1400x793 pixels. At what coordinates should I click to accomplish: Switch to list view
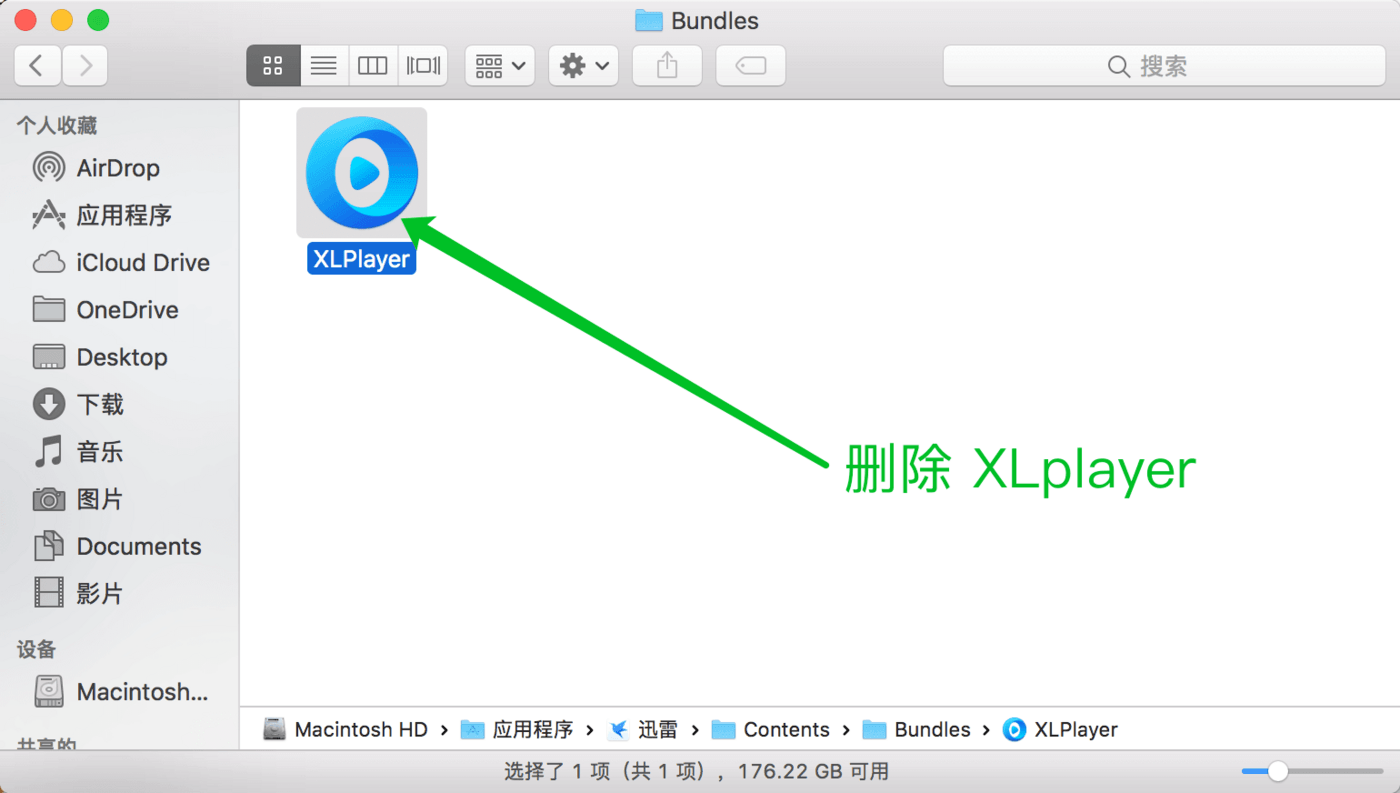tap(323, 66)
